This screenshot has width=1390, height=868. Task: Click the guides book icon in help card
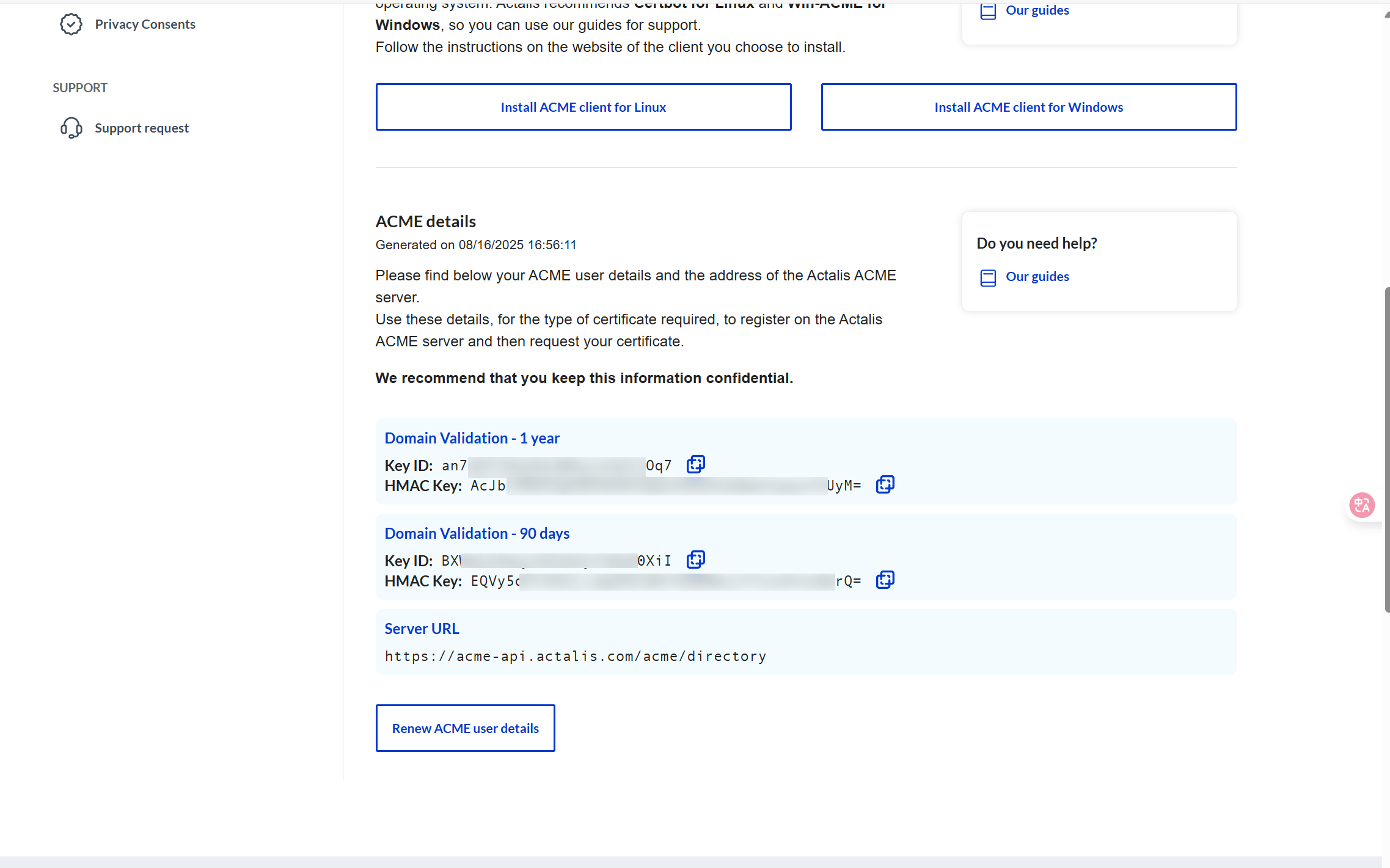(987, 278)
